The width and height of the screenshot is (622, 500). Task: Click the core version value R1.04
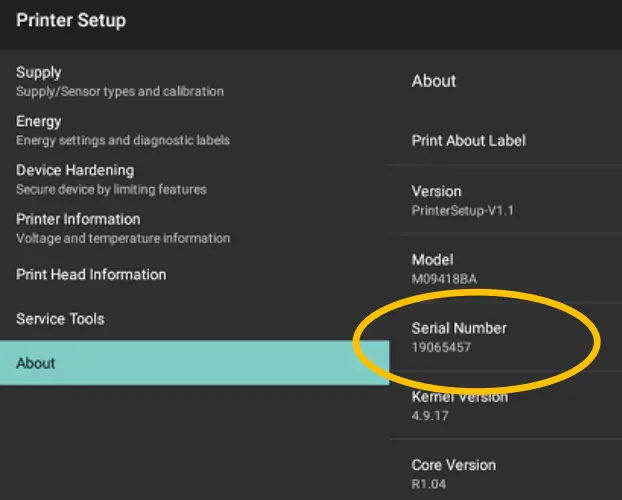431,484
